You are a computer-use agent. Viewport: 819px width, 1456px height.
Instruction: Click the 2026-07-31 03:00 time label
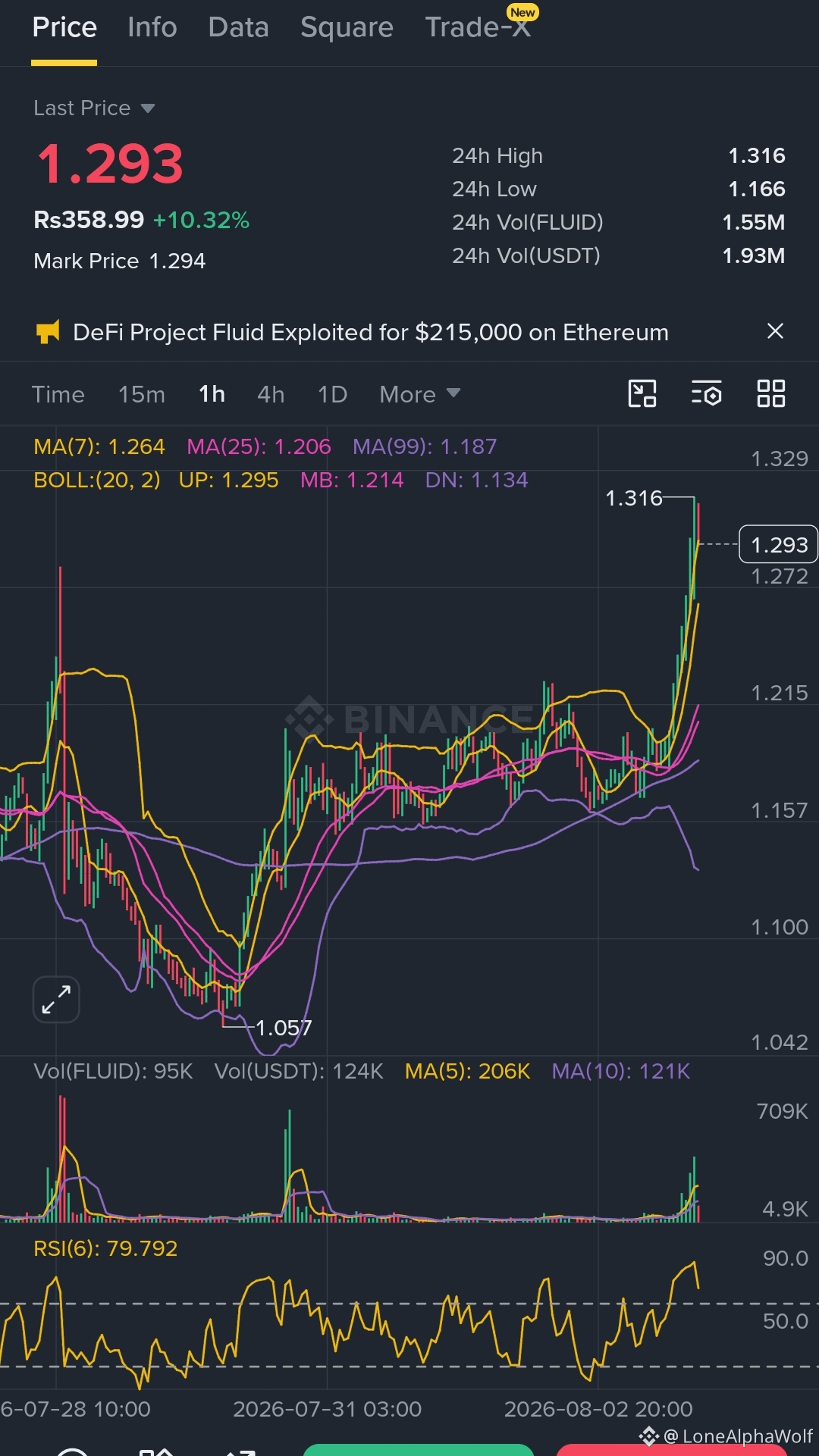[327, 1410]
